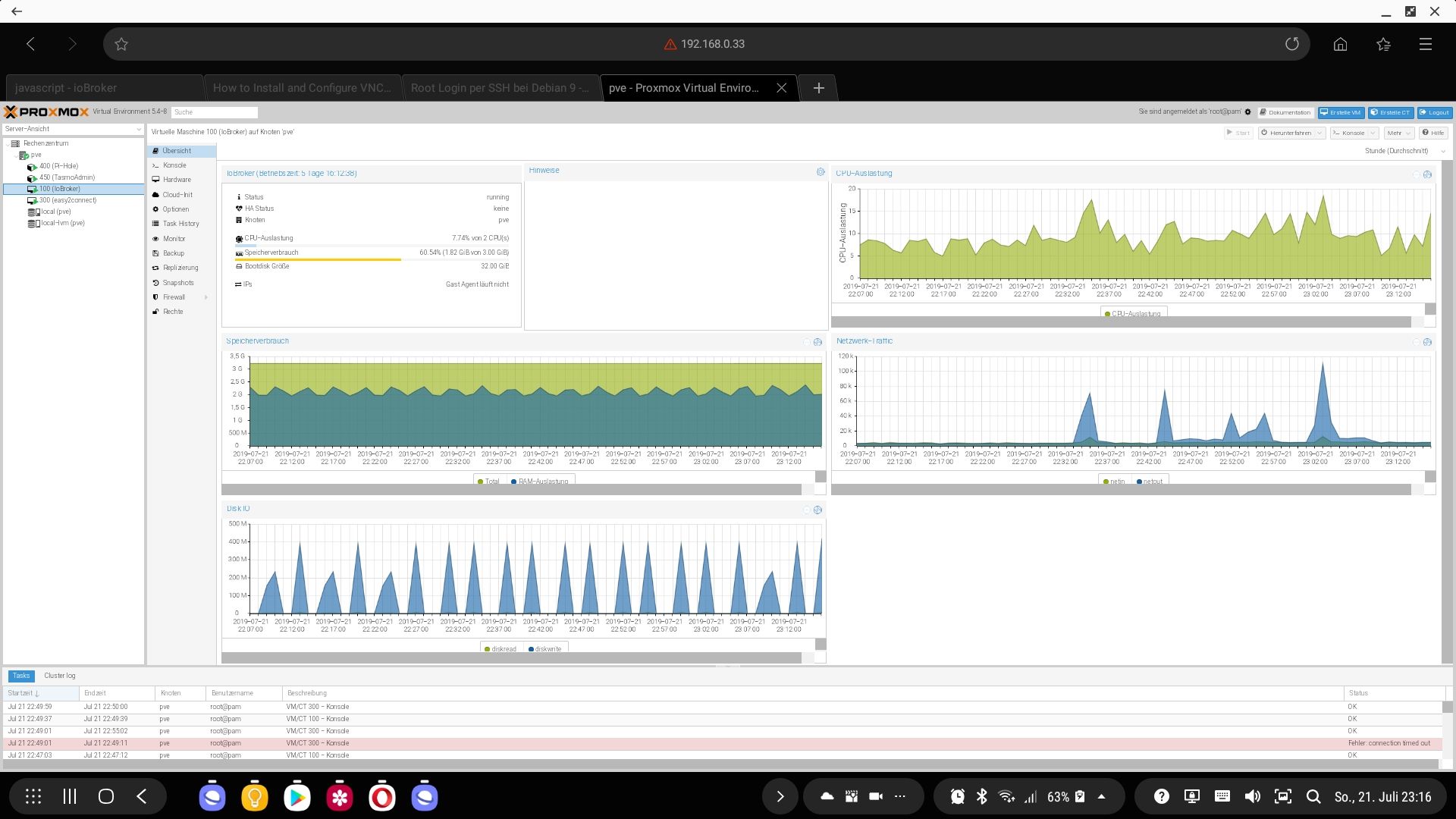The width and height of the screenshot is (1456, 819).
Task: Open the Hilfe help button
Action: (1433, 133)
